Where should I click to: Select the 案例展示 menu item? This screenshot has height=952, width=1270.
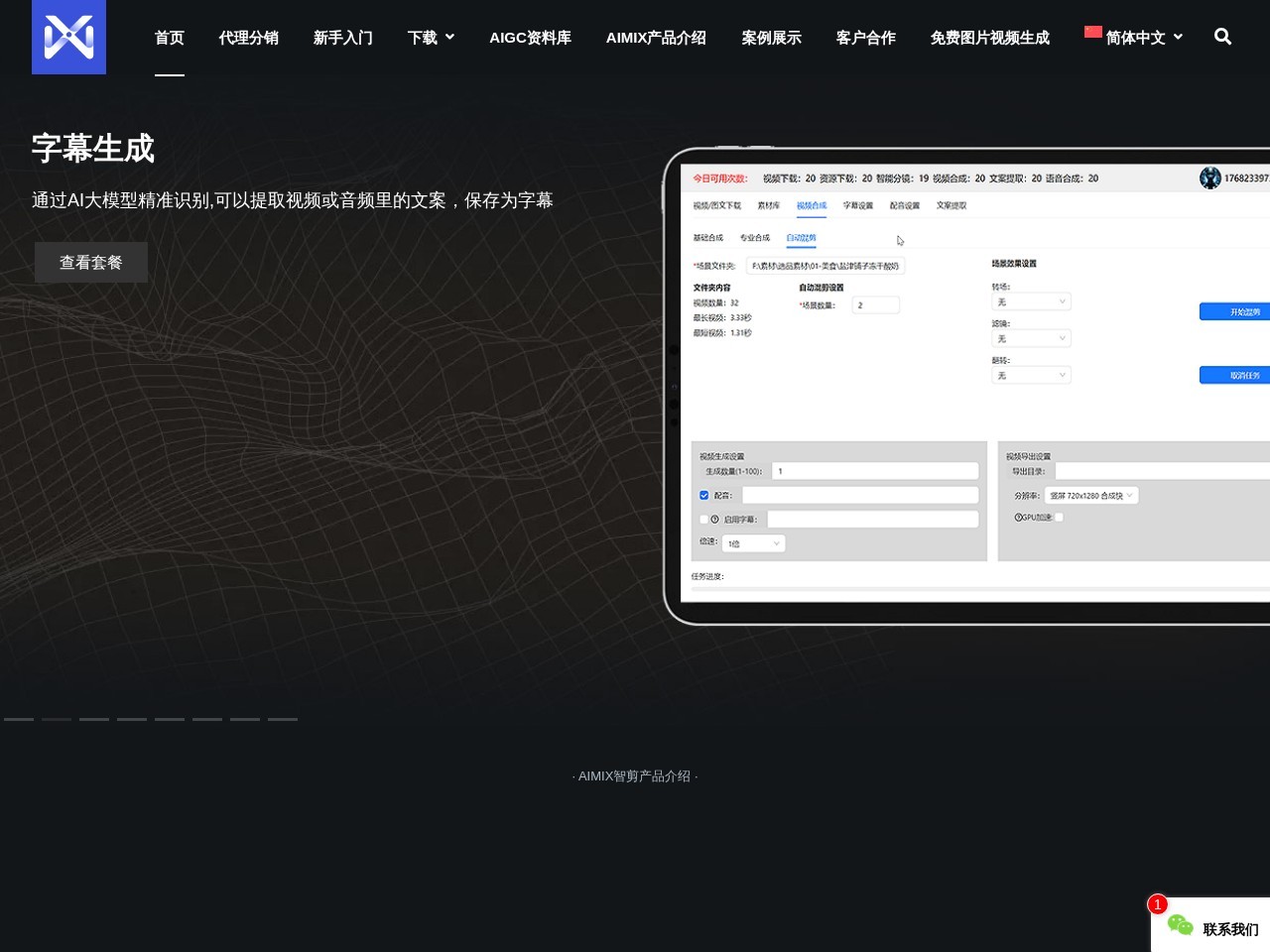click(x=771, y=37)
